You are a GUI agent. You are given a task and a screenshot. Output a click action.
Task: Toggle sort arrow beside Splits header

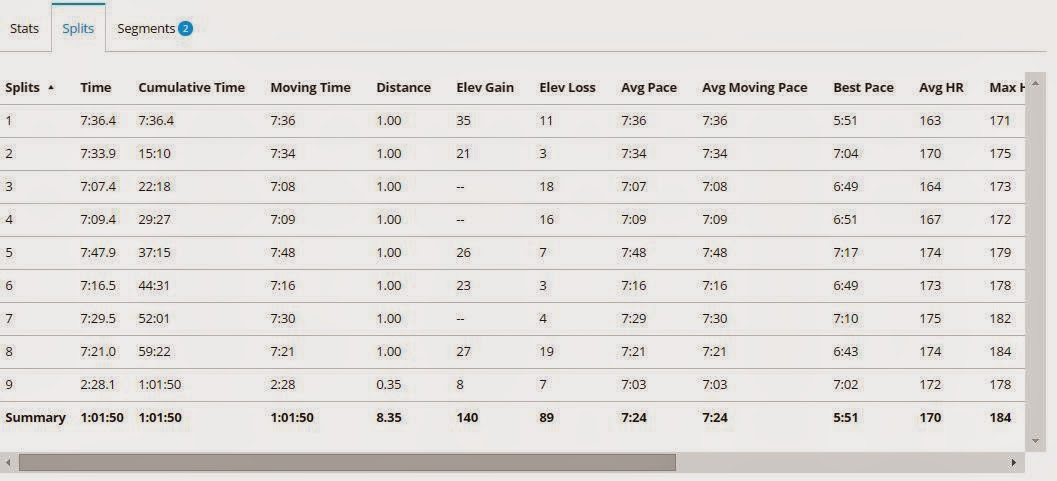pyautogui.click(x=52, y=88)
